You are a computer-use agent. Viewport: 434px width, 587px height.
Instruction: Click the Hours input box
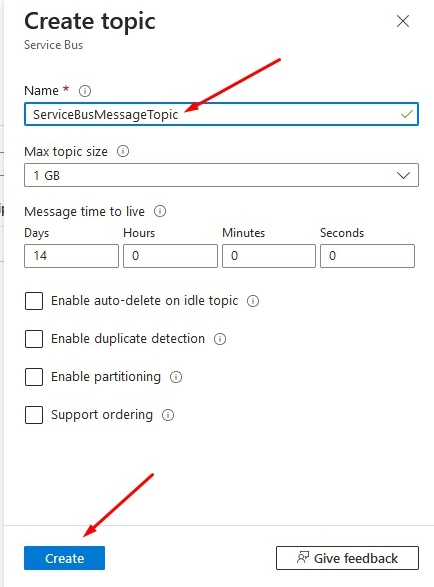tap(170, 256)
